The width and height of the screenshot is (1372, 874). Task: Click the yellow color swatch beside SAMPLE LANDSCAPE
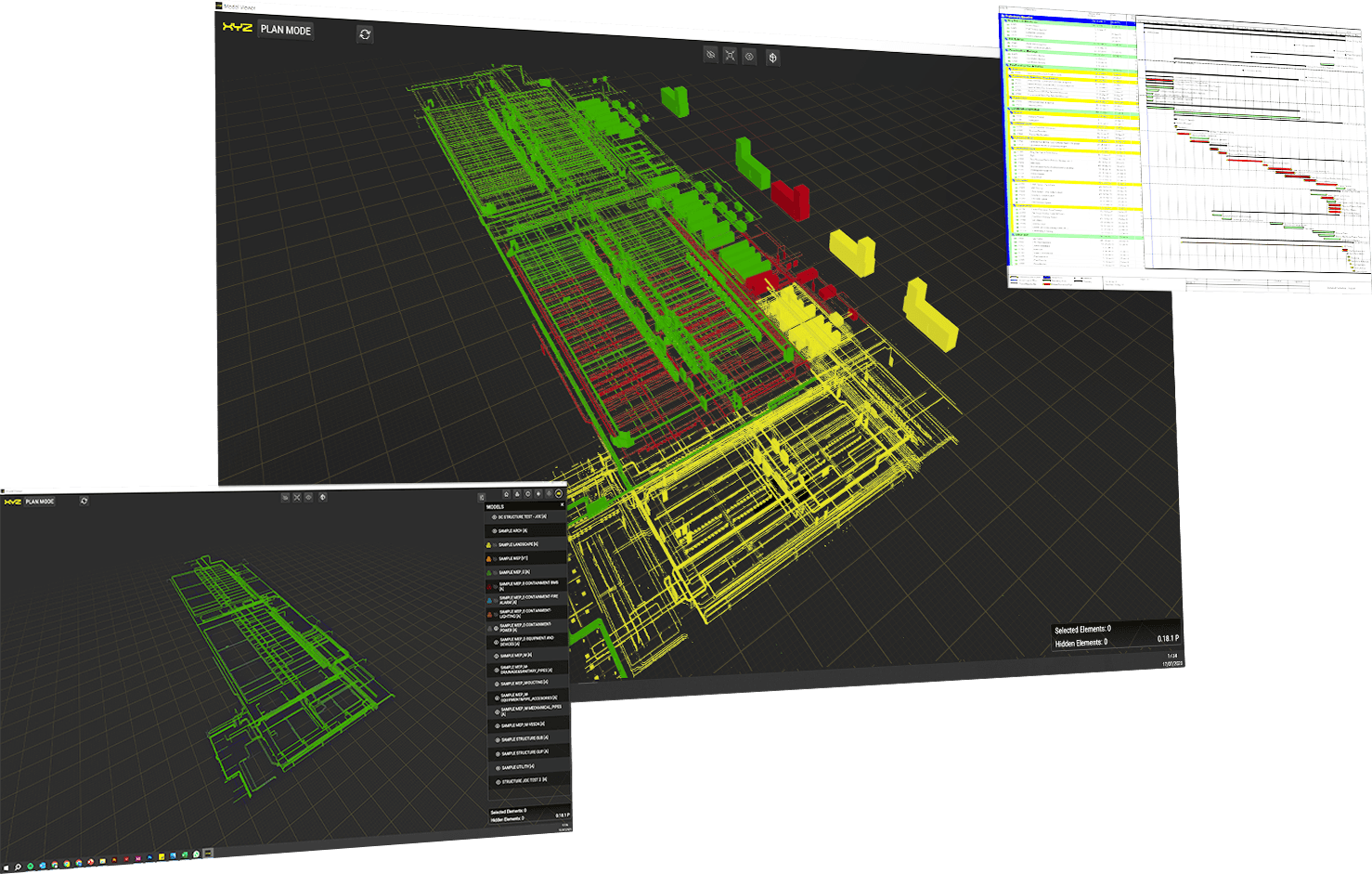pyautogui.click(x=488, y=545)
